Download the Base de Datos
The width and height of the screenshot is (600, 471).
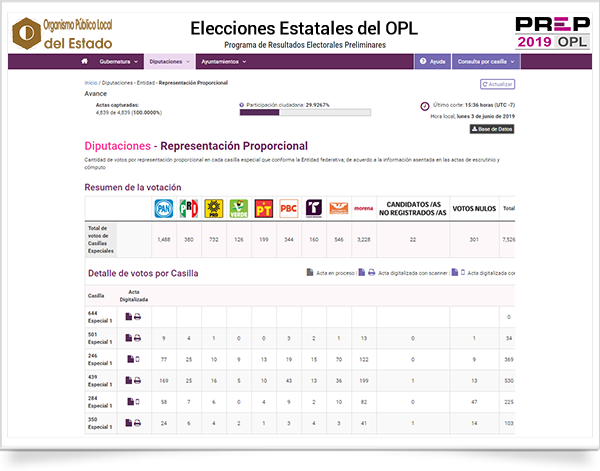[492, 129]
